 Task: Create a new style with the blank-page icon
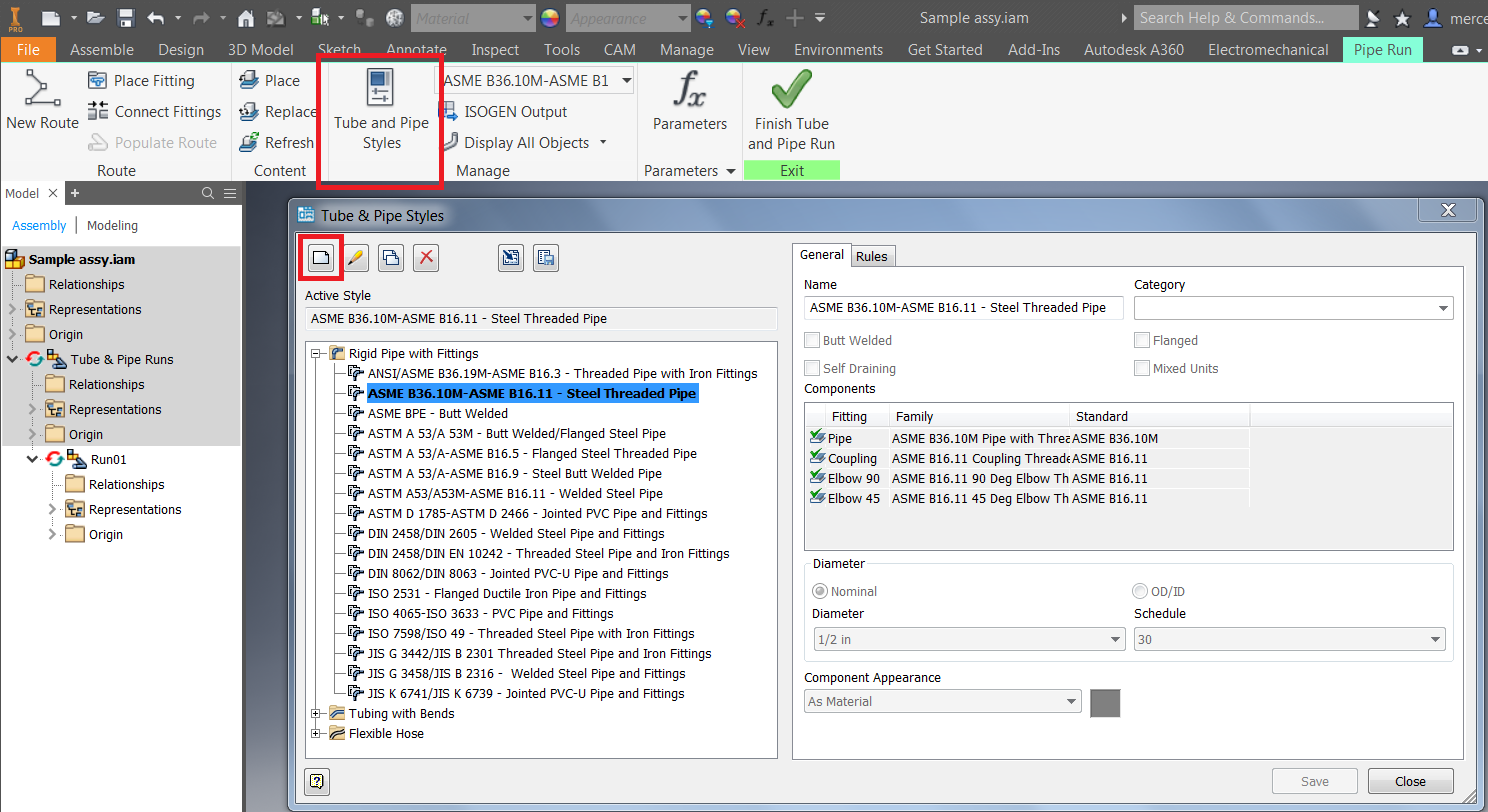click(x=320, y=257)
